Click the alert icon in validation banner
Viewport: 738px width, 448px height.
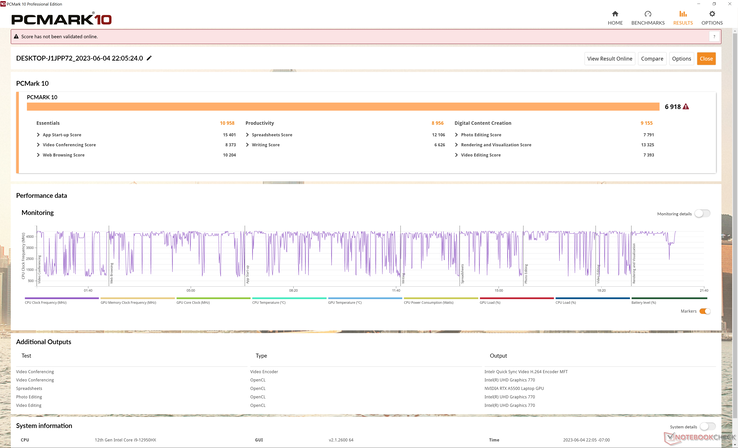[17, 36]
